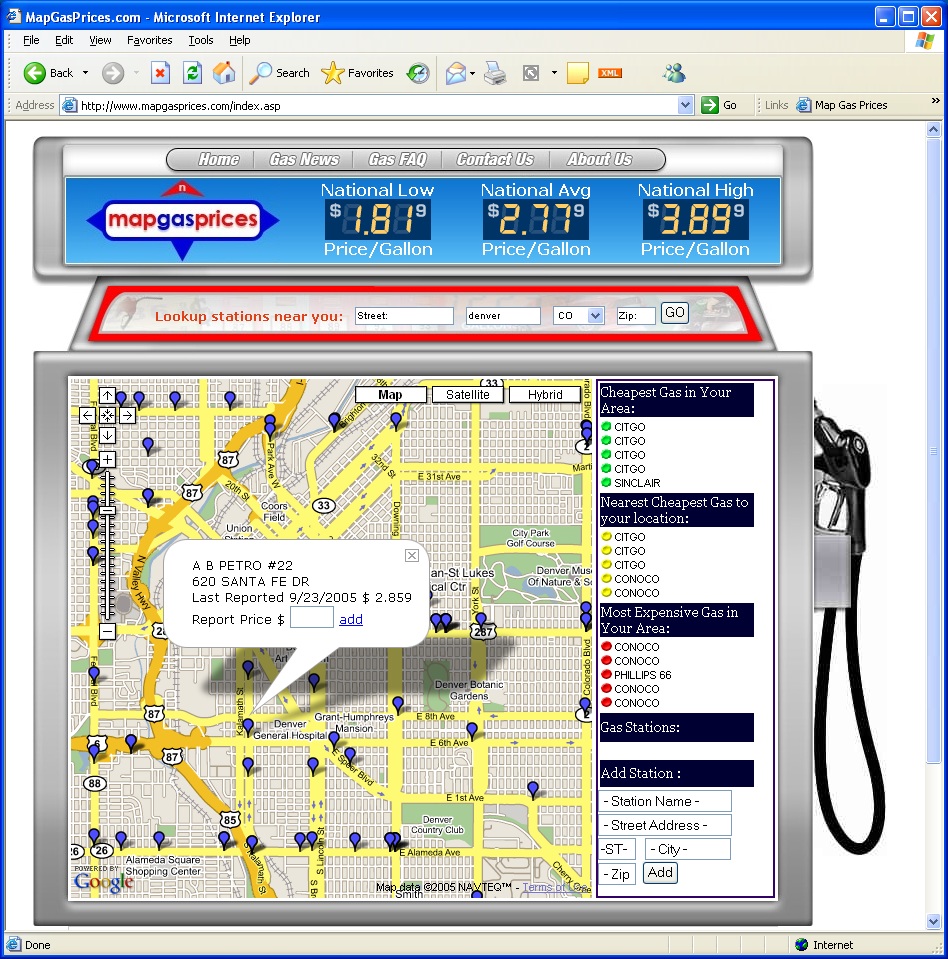948x959 pixels.
Task: Click the Mail envelope toolbar icon
Action: pyautogui.click(x=456, y=73)
